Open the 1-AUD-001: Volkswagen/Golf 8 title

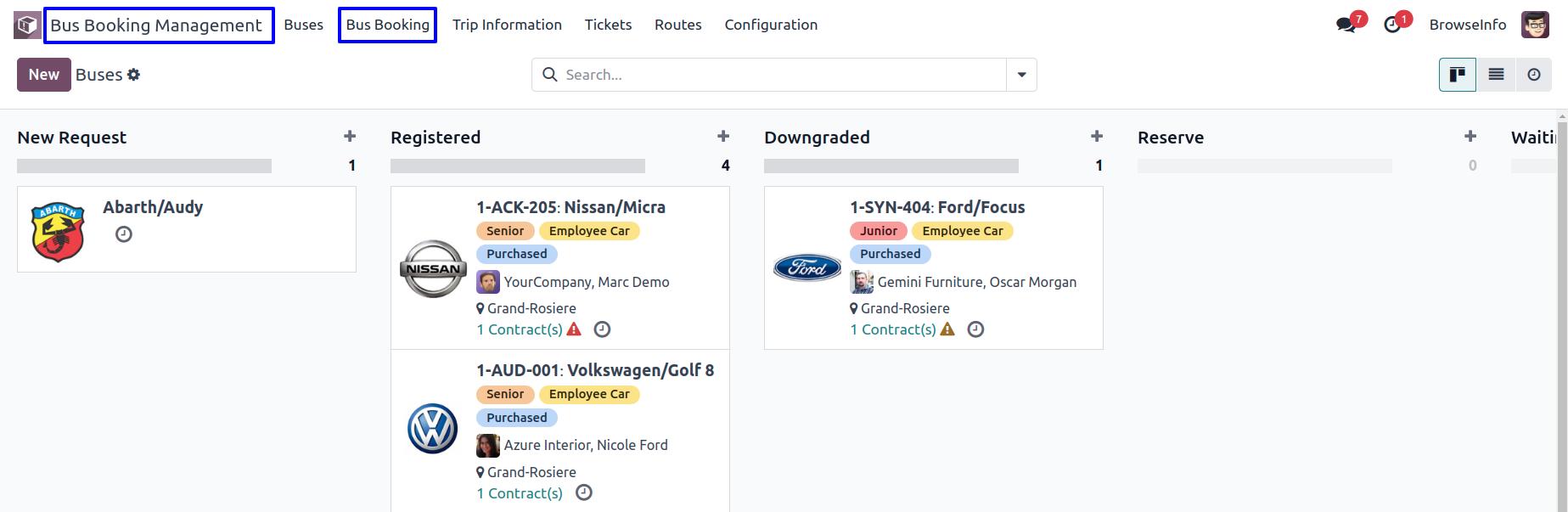pos(595,370)
